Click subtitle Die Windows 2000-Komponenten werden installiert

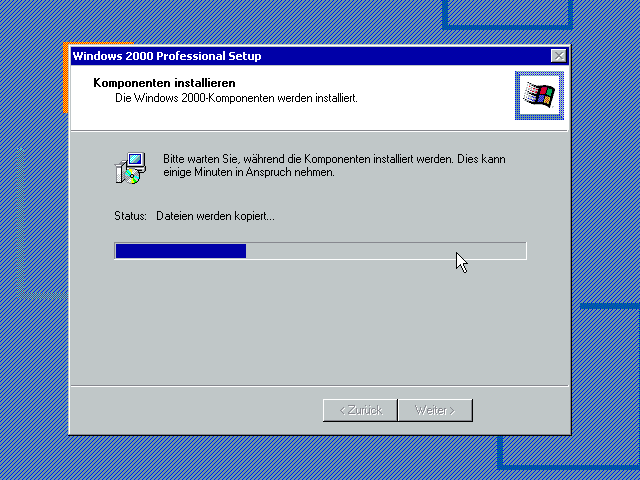[236, 98]
